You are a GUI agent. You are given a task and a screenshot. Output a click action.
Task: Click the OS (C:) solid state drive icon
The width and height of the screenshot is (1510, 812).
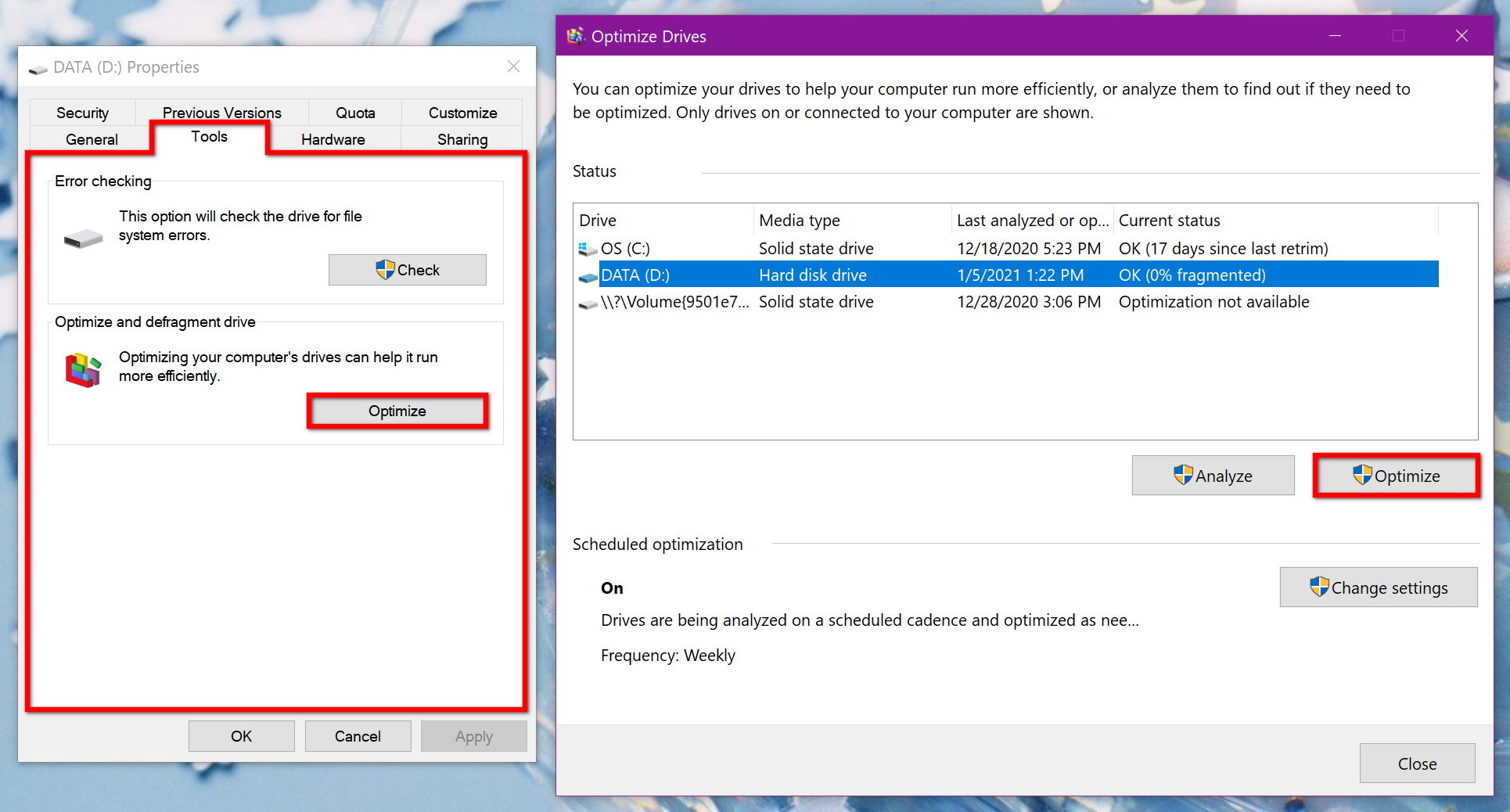pos(587,248)
